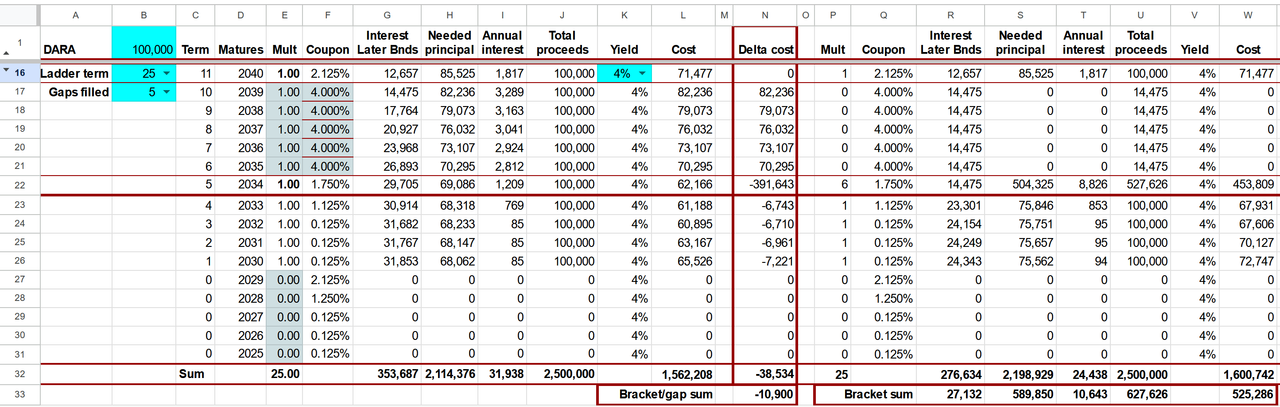Click the needed principal cell 504,325
1280x407 pixels.
point(1018,185)
